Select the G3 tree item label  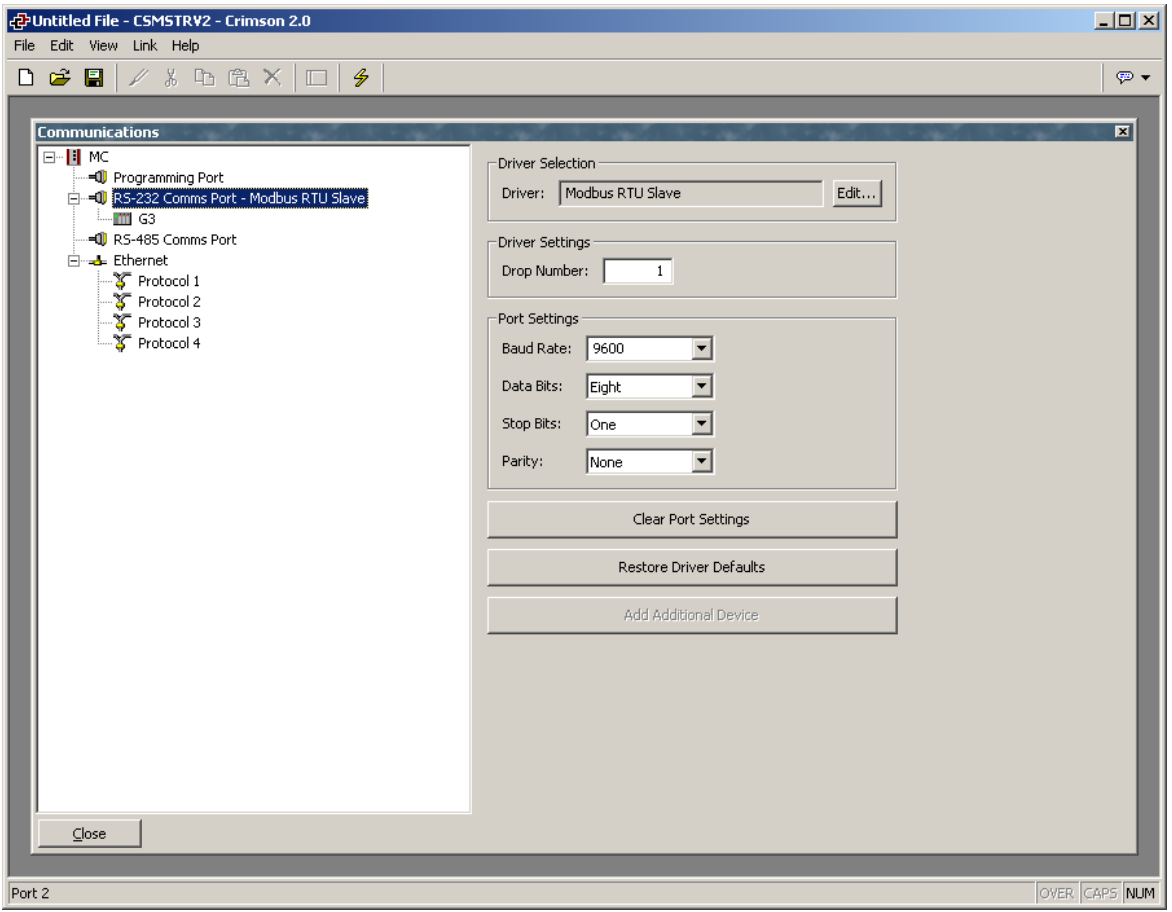(146, 219)
